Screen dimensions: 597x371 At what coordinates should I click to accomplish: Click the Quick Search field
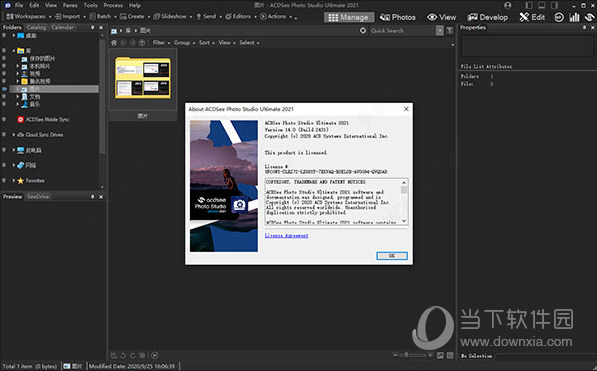click(x=402, y=30)
